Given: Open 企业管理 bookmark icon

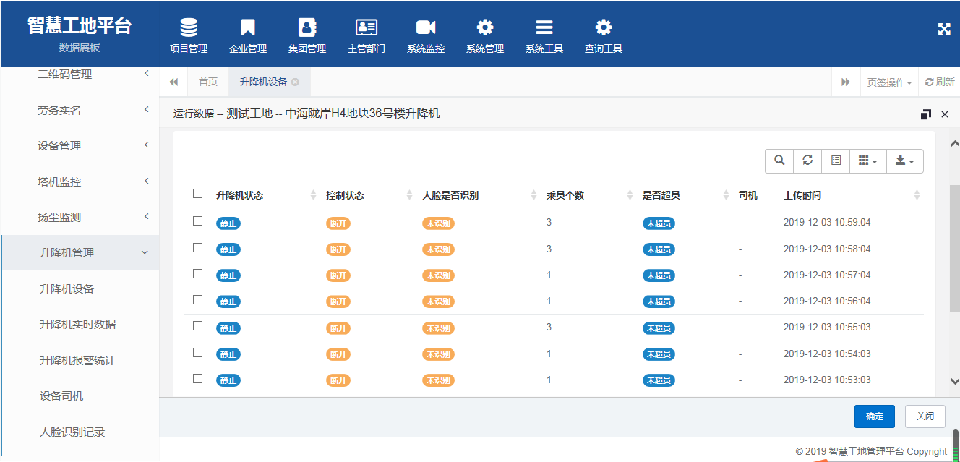Looking at the screenshot, I should pyautogui.click(x=247, y=28).
